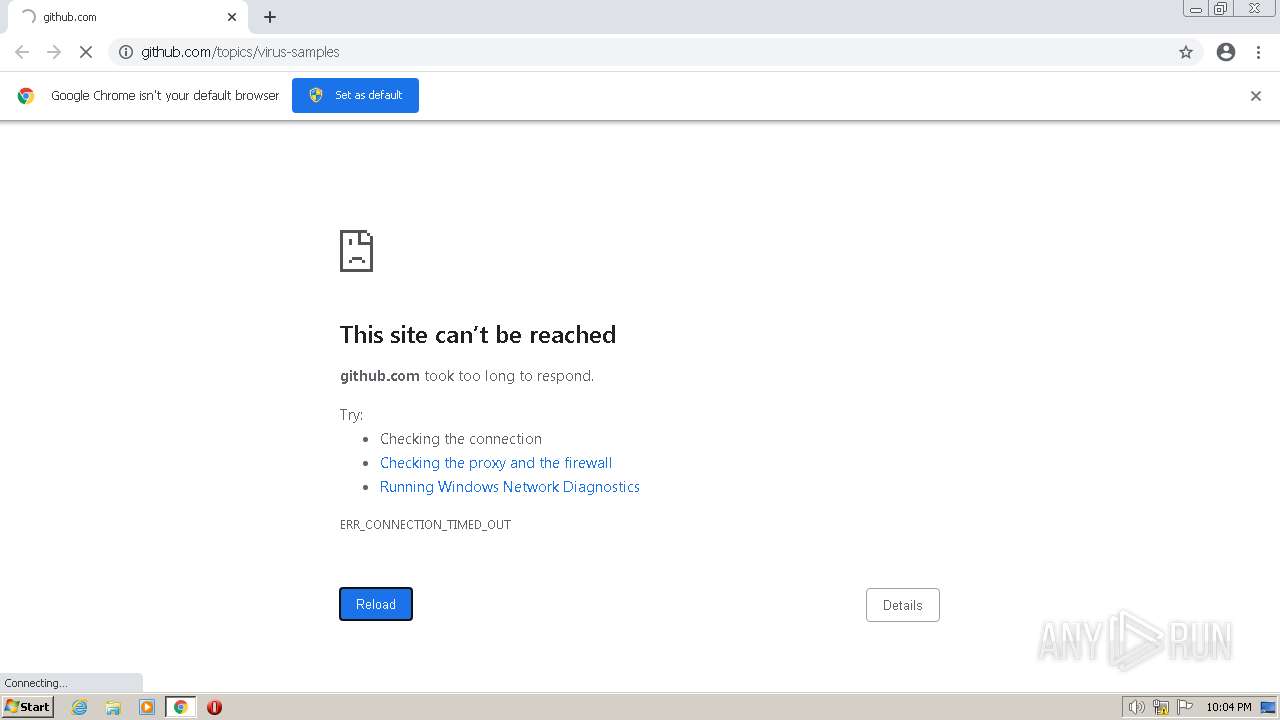Open the Action Center flag icon
Screen dimensions: 1280x720
1185,707
